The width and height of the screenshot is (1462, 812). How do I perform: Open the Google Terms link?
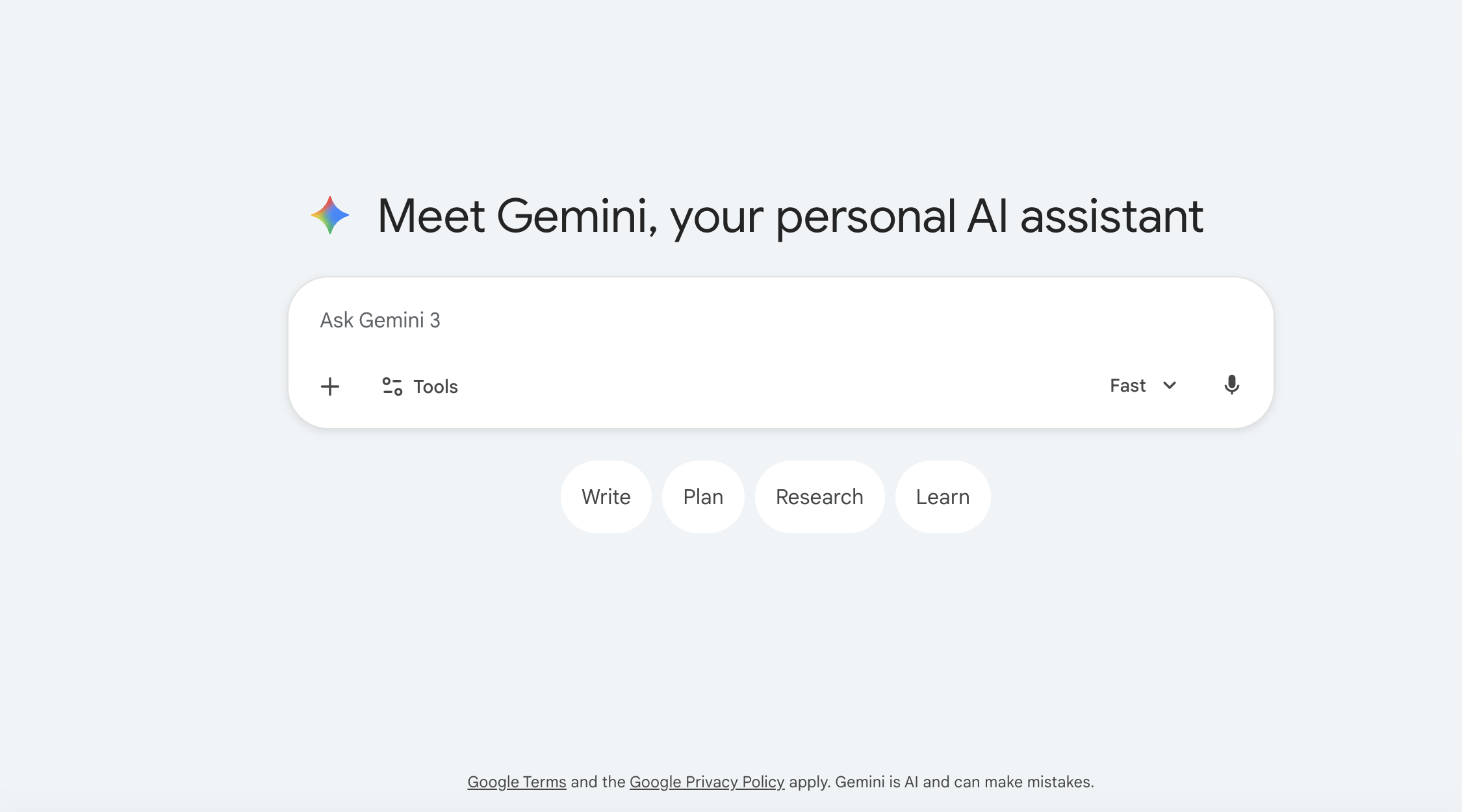(517, 782)
